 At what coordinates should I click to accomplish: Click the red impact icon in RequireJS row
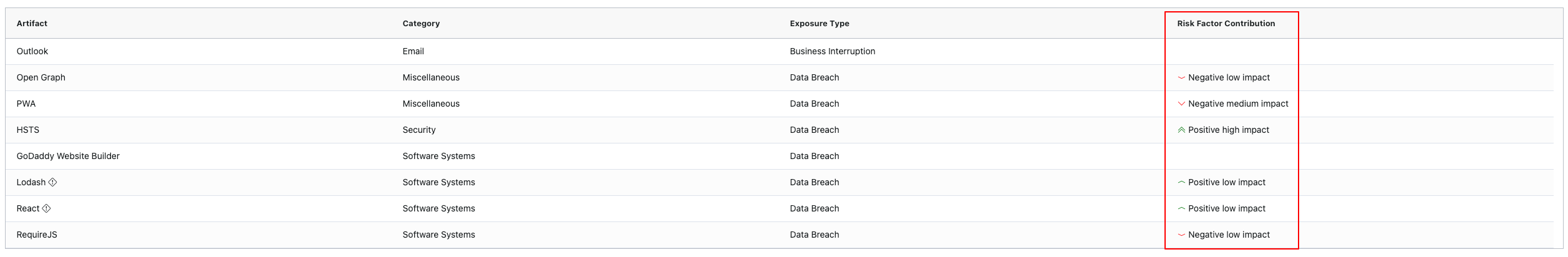1181,235
